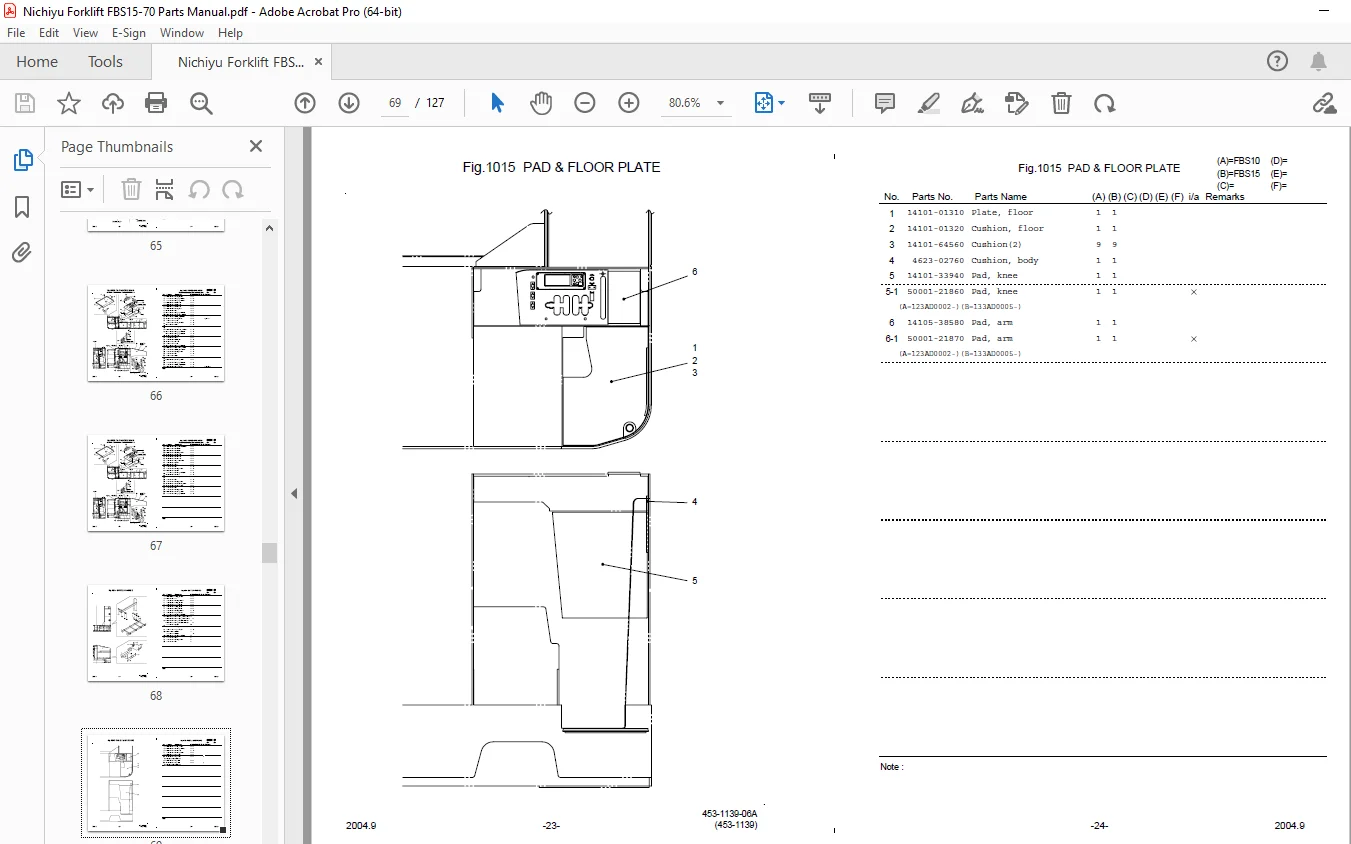
Task: Open the View menu
Action: [85, 33]
